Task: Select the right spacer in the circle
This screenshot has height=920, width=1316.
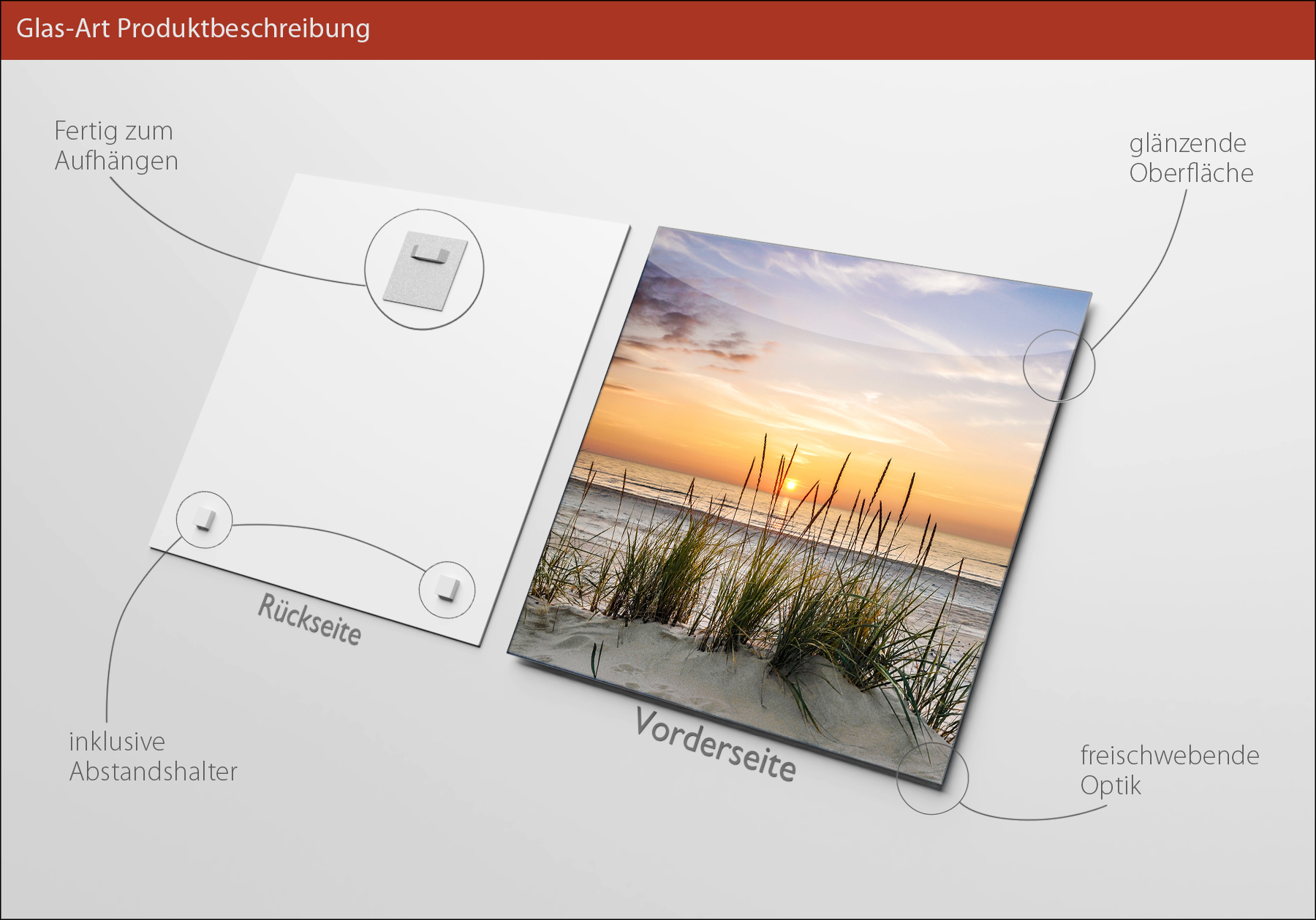Action: click(446, 588)
